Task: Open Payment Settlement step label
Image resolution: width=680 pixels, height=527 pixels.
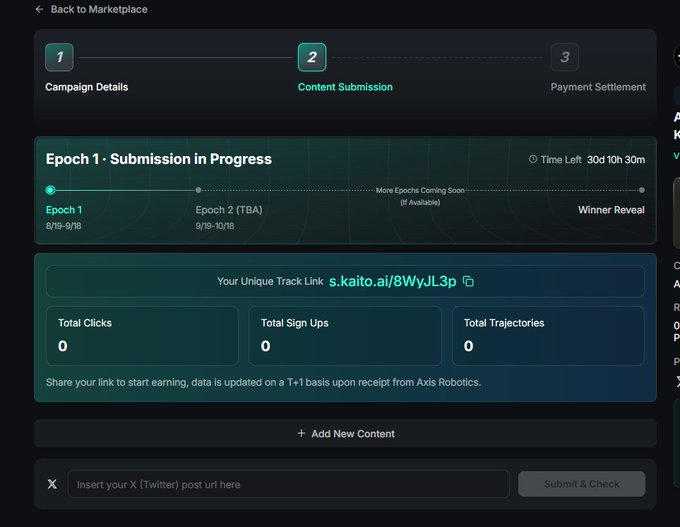Action: pos(598,87)
